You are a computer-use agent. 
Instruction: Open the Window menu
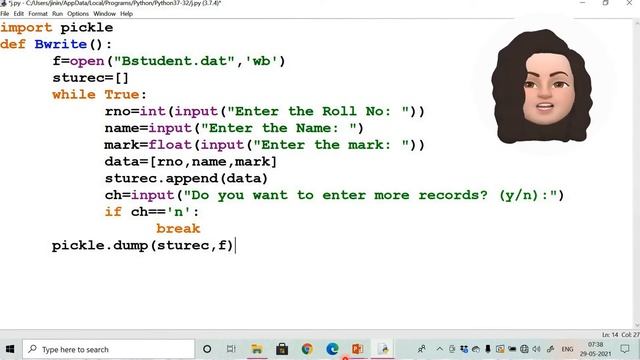[104, 14]
